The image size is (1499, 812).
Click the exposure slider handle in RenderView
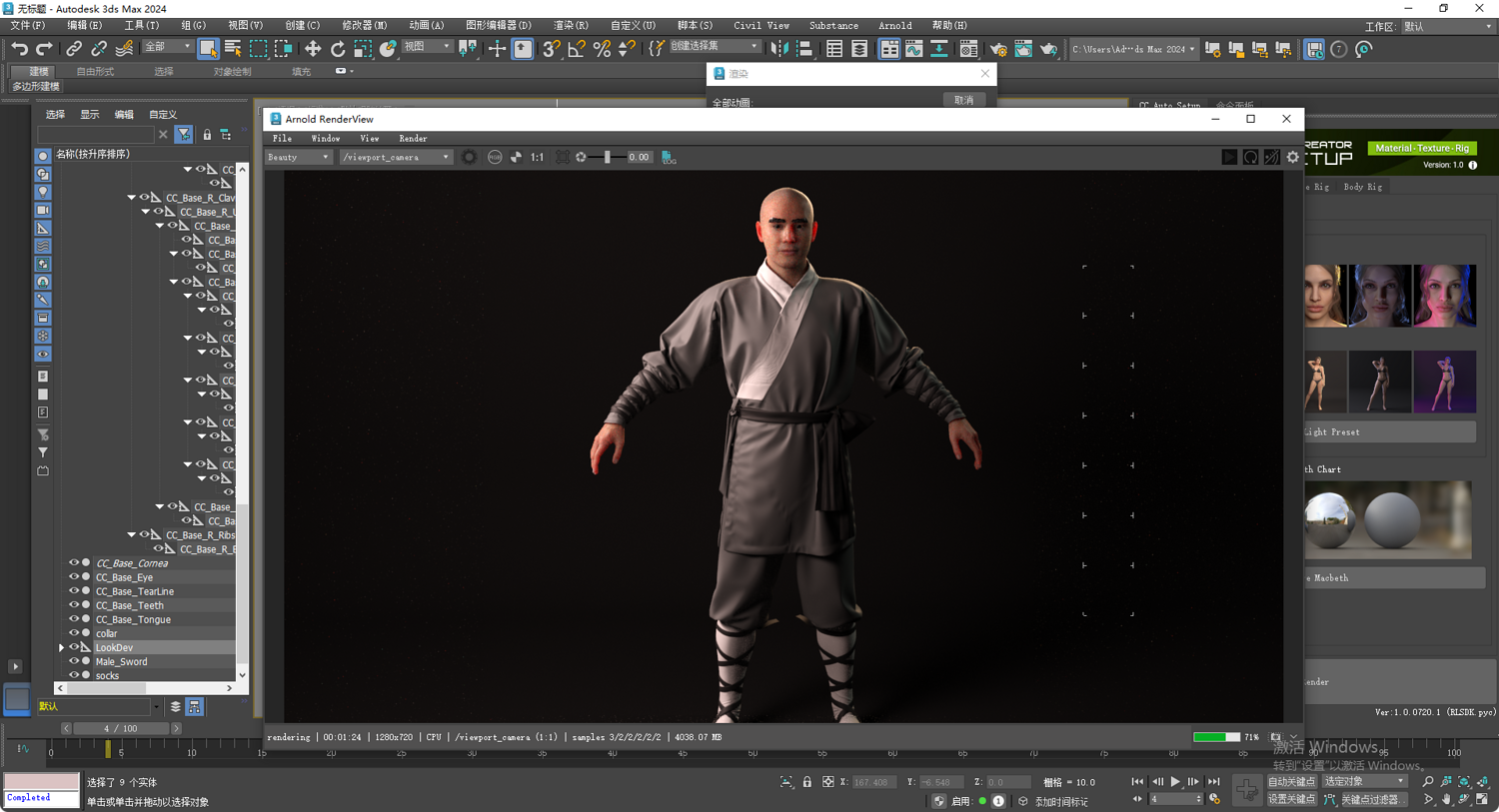pyautogui.click(x=608, y=157)
